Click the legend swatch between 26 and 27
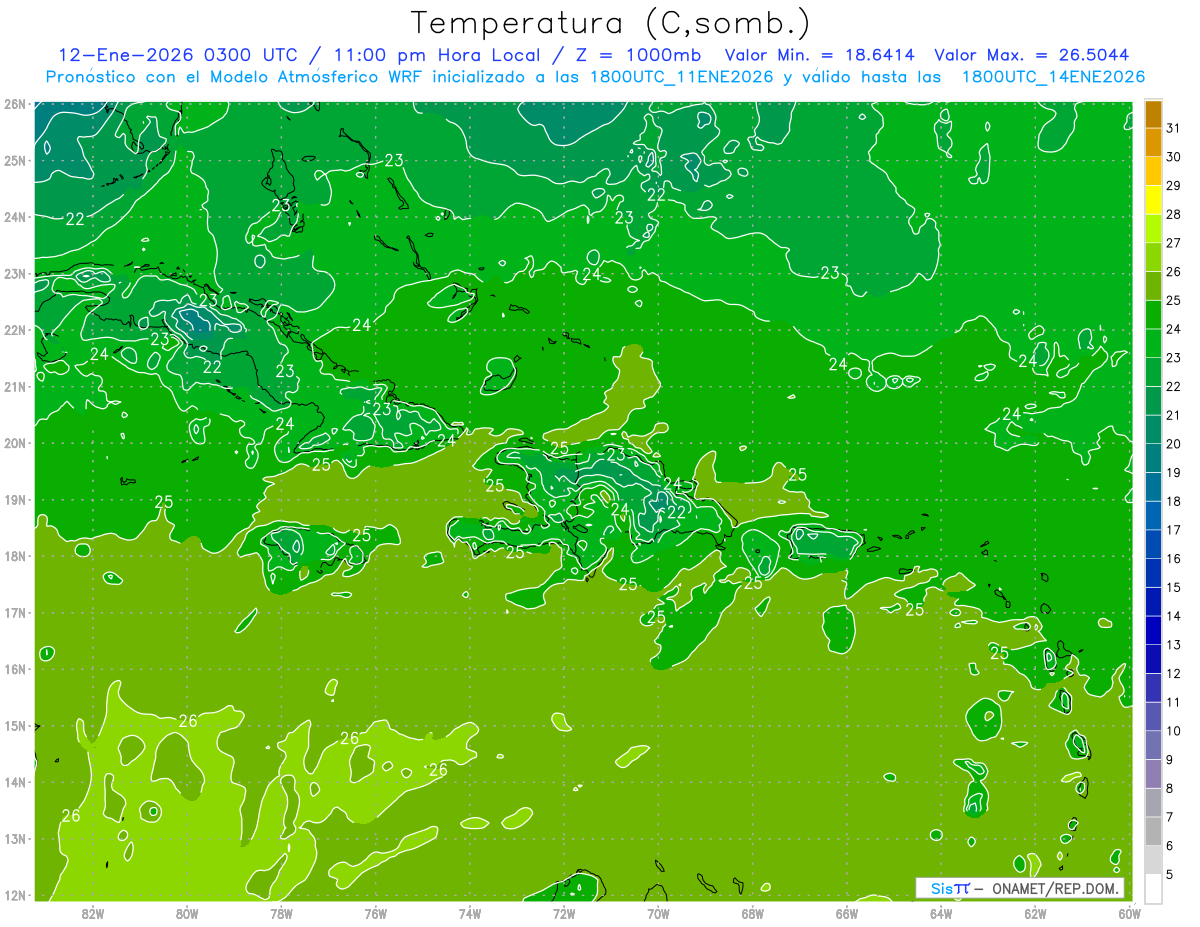Image resolution: width=1200 pixels, height=927 pixels. pyautogui.click(x=1153, y=257)
